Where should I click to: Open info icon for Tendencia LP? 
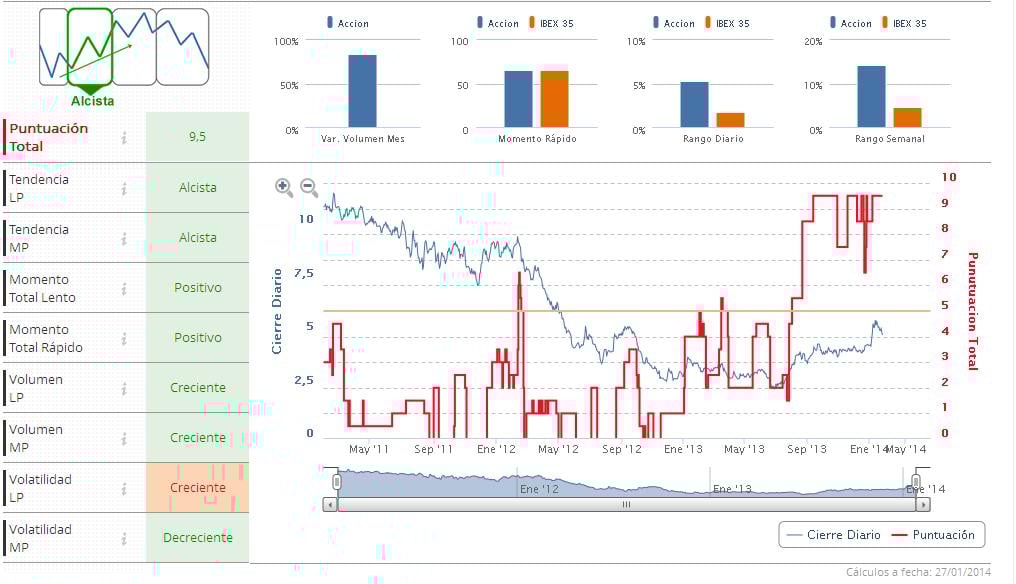tap(124, 188)
